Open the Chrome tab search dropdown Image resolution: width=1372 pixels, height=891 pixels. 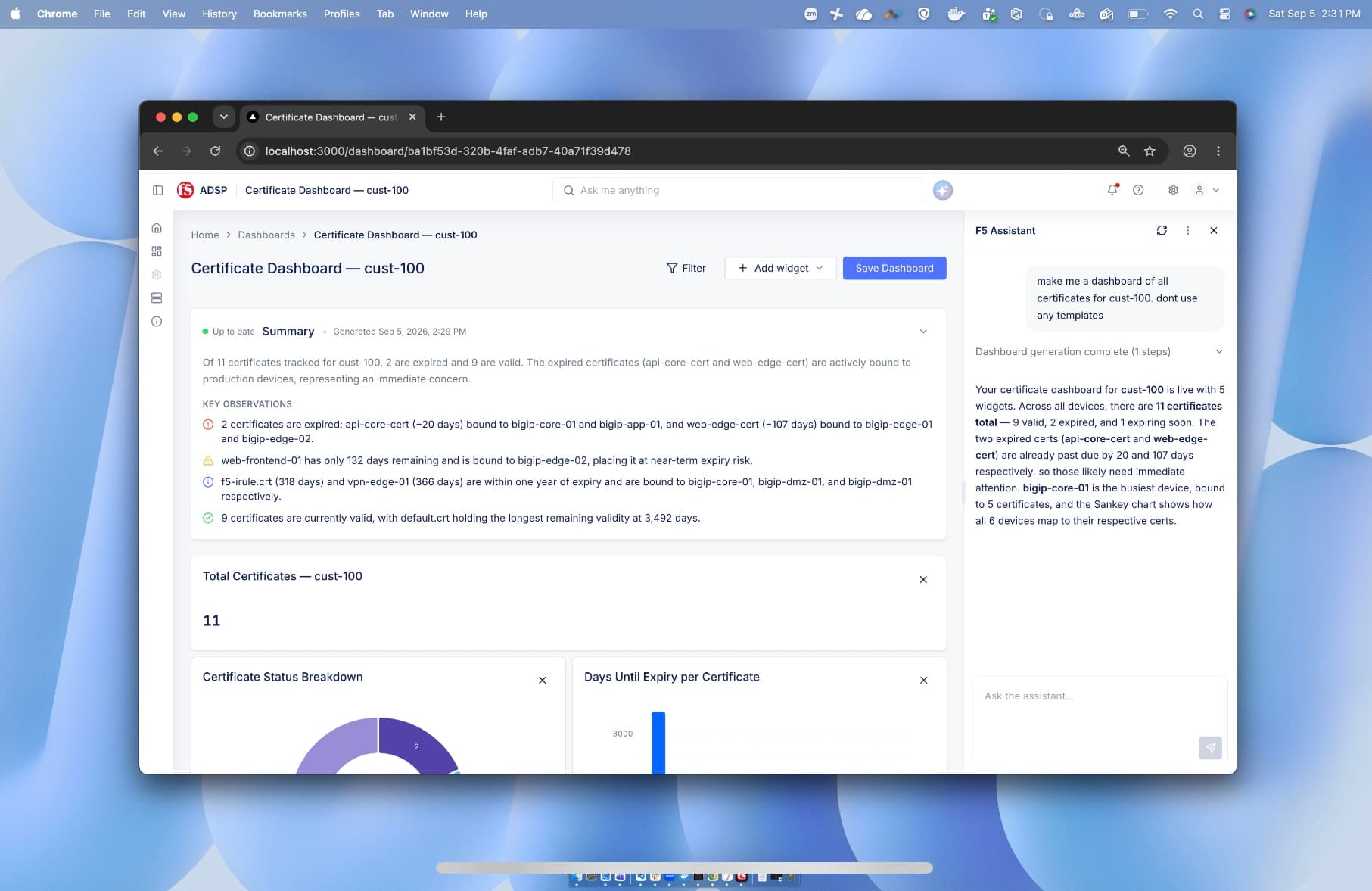coord(223,117)
